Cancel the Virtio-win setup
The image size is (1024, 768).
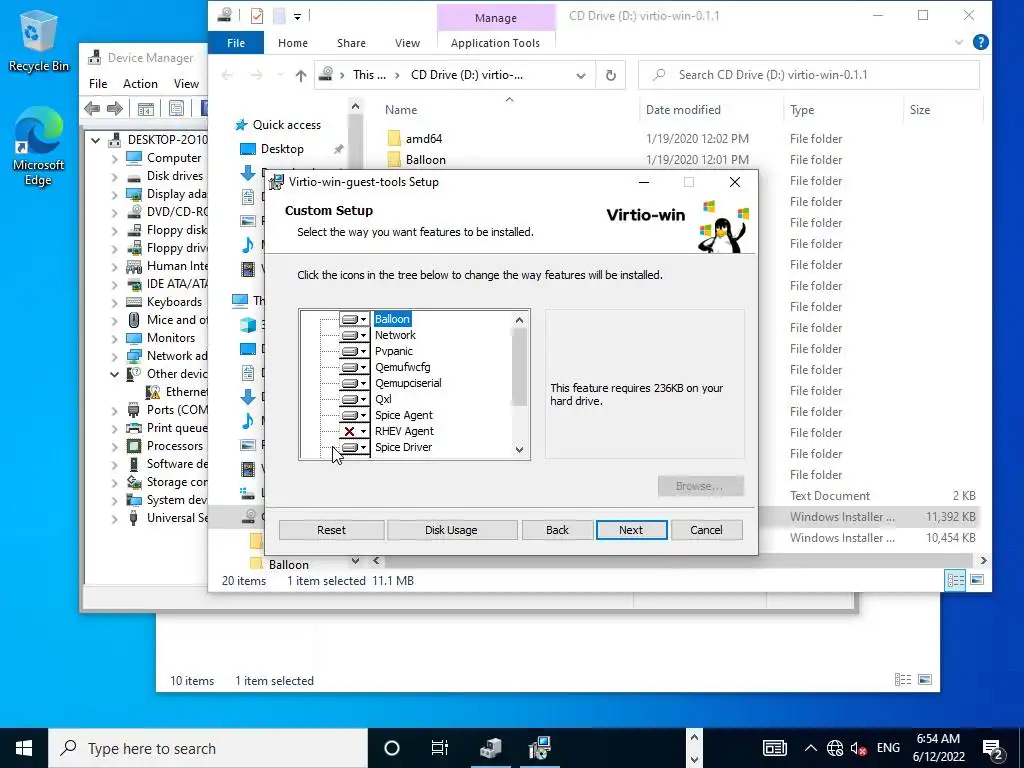[706, 530]
